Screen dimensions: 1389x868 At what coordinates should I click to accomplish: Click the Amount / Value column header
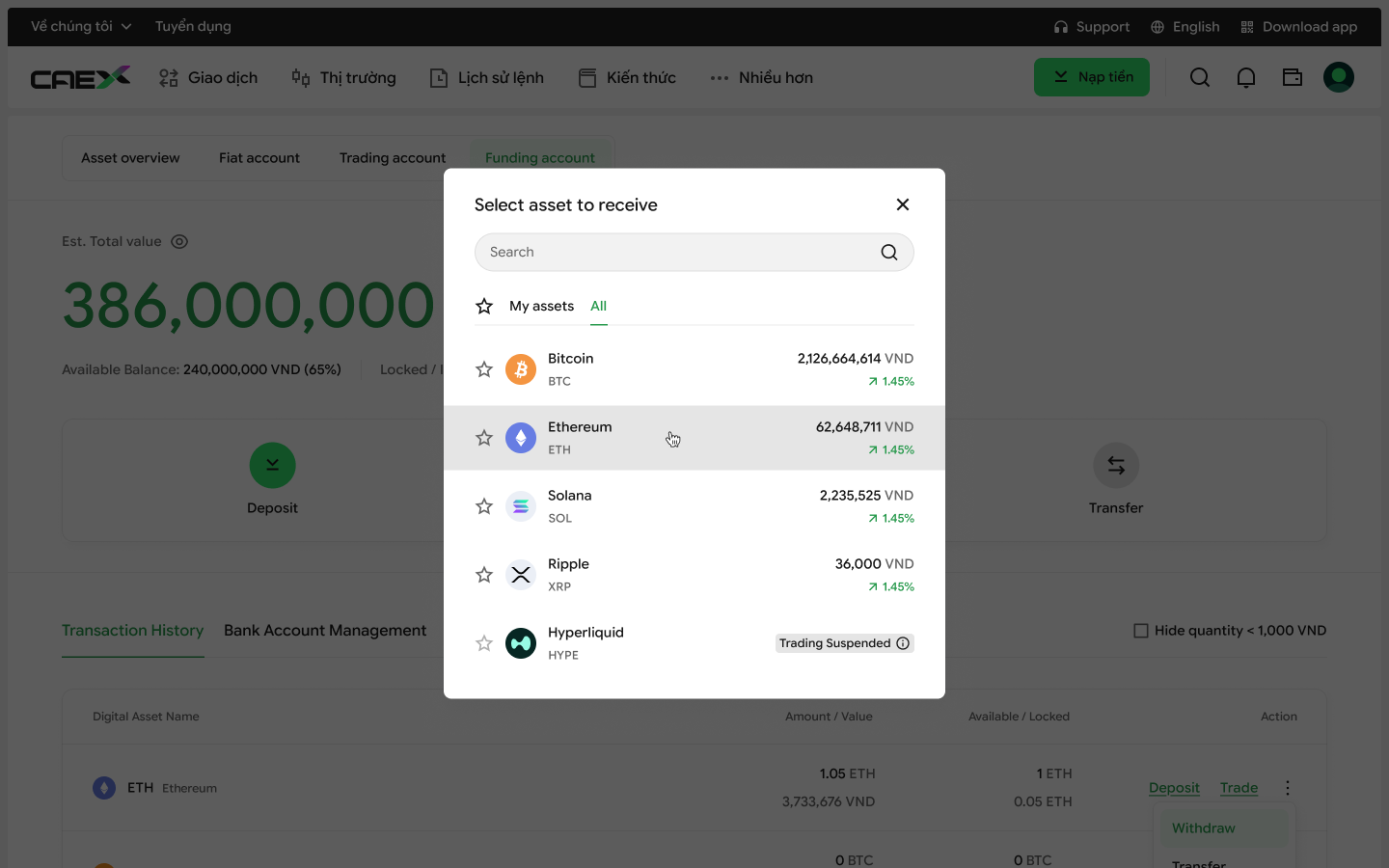click(829, 717)
